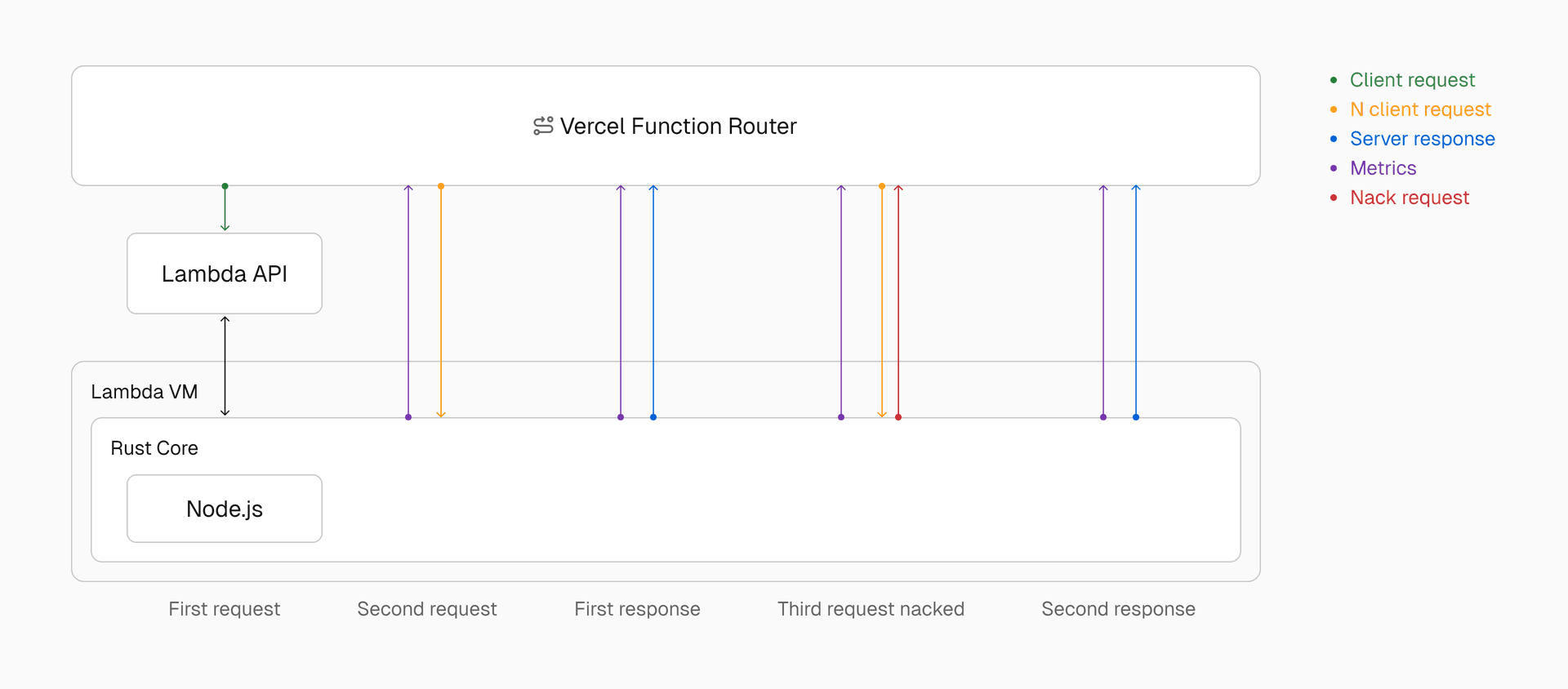
Task: Click the purple Metrics legend dot
Action: coord(1334,168)
